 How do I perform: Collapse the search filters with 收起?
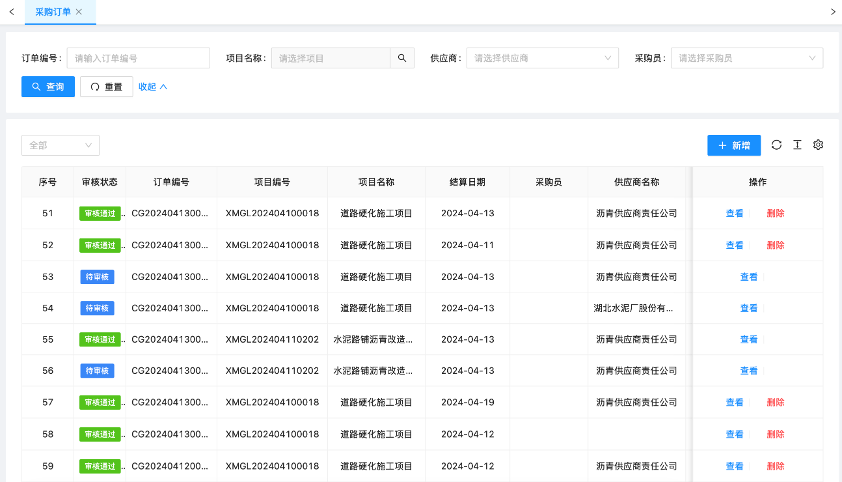coord(152,87)
